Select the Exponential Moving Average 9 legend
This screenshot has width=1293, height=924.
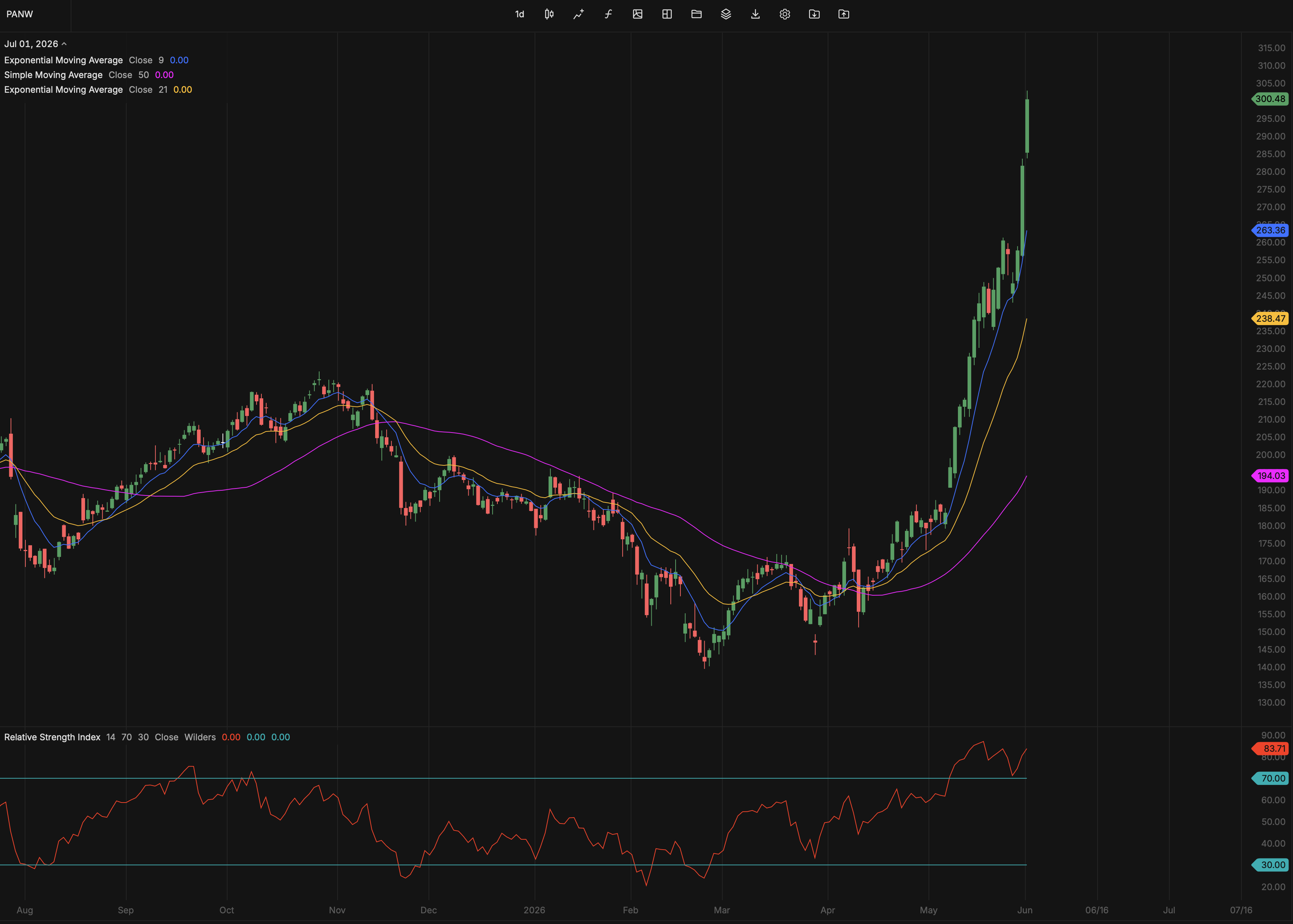click(x=96, y=60)
